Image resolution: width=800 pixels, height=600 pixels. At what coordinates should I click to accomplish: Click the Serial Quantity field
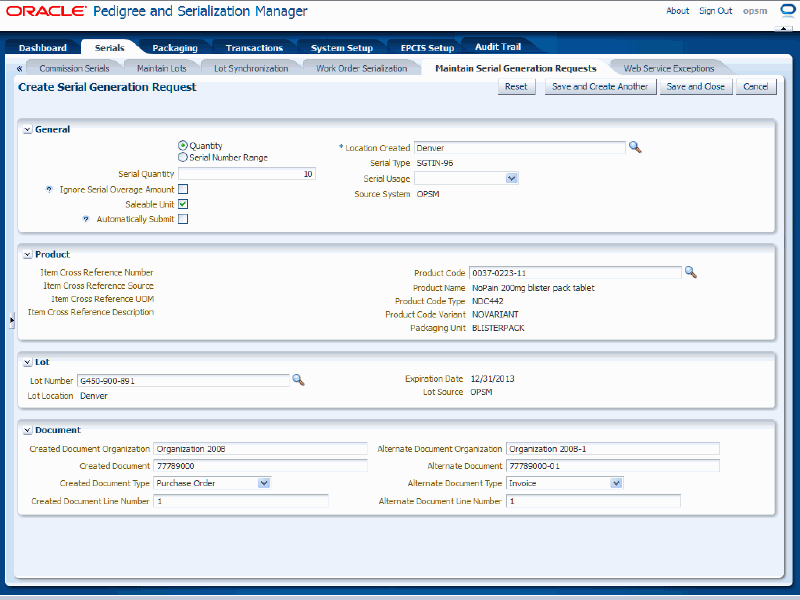click(x=247, y=174)
